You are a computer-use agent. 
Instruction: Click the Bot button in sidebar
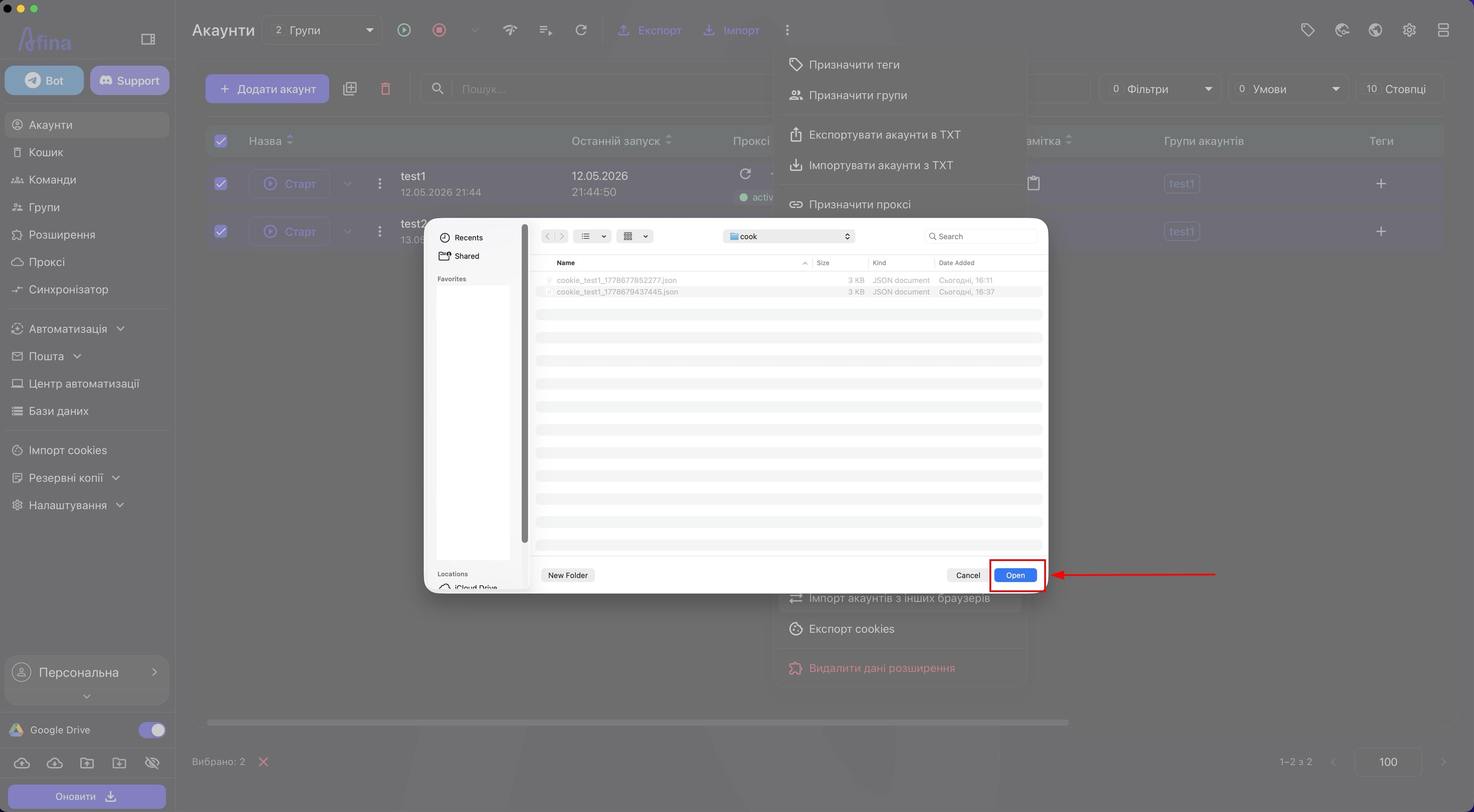pos(44,81)
